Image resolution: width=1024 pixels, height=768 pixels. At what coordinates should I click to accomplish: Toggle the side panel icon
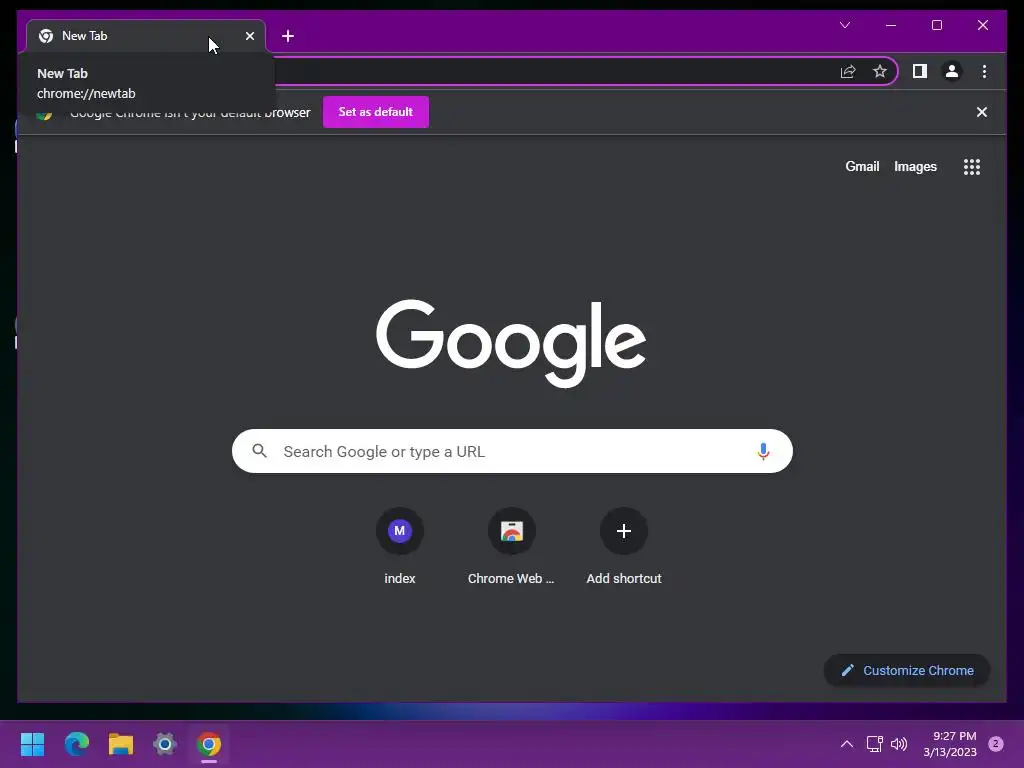coord(920,71)
